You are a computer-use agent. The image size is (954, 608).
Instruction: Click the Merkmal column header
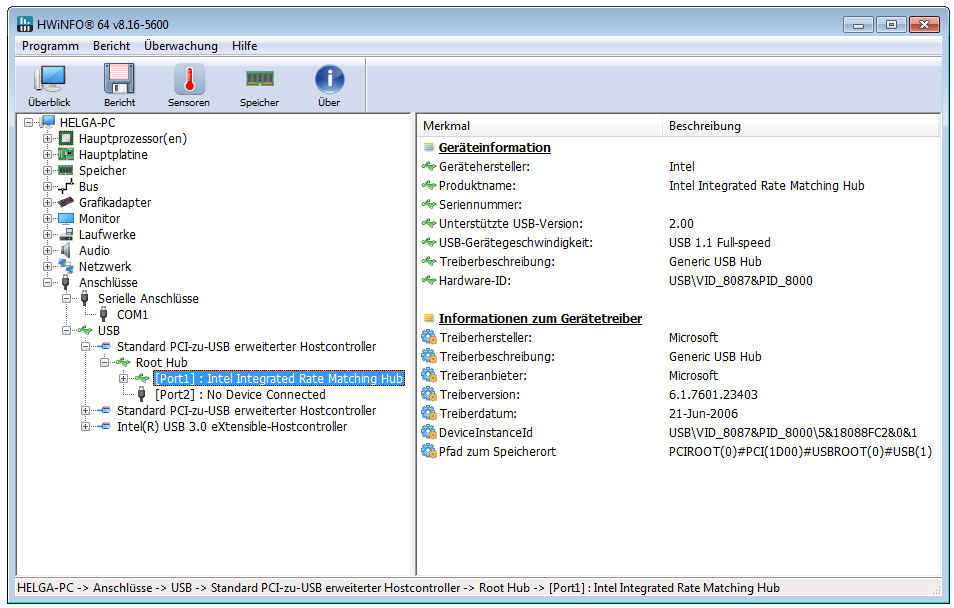coord(446,126)
